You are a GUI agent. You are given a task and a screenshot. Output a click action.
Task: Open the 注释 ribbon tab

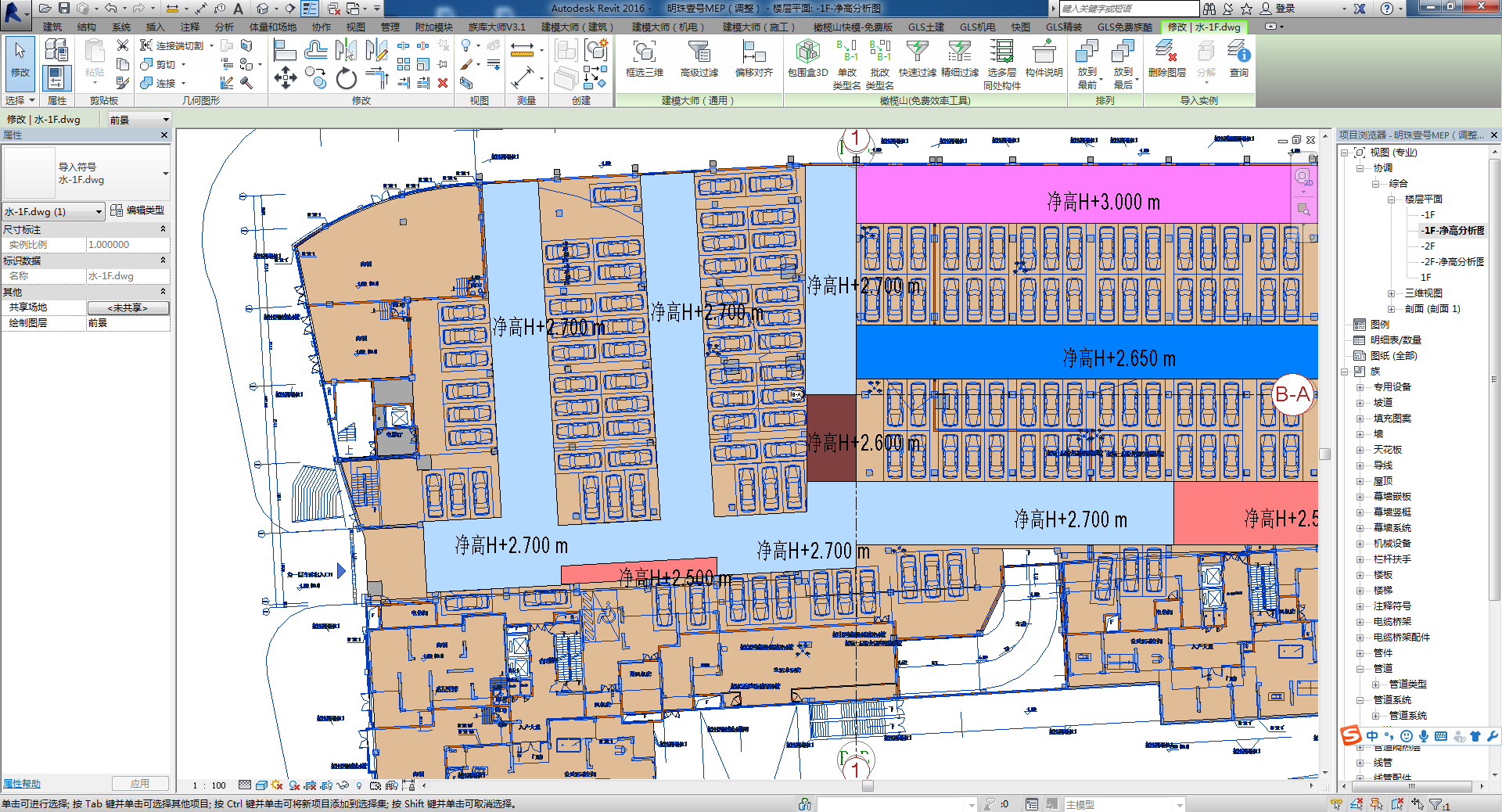(190, 27)
